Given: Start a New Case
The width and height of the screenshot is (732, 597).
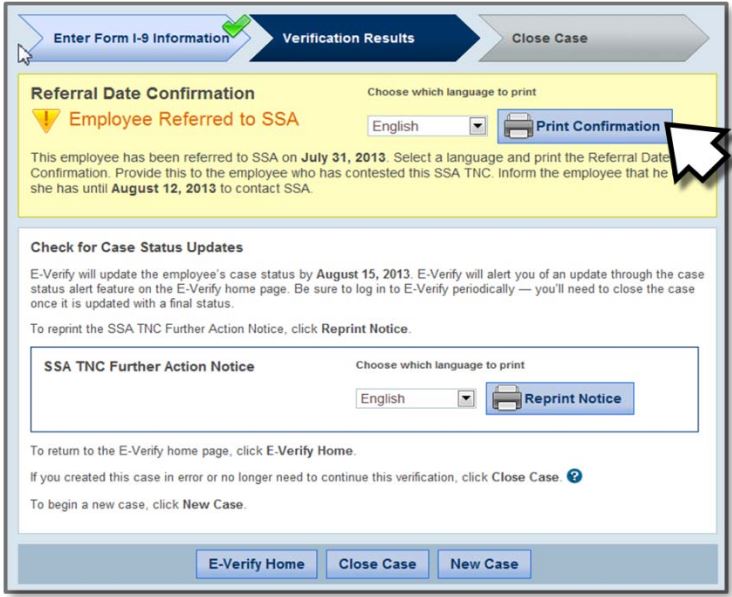Looking at the screenshot, I should pos(484,563).
